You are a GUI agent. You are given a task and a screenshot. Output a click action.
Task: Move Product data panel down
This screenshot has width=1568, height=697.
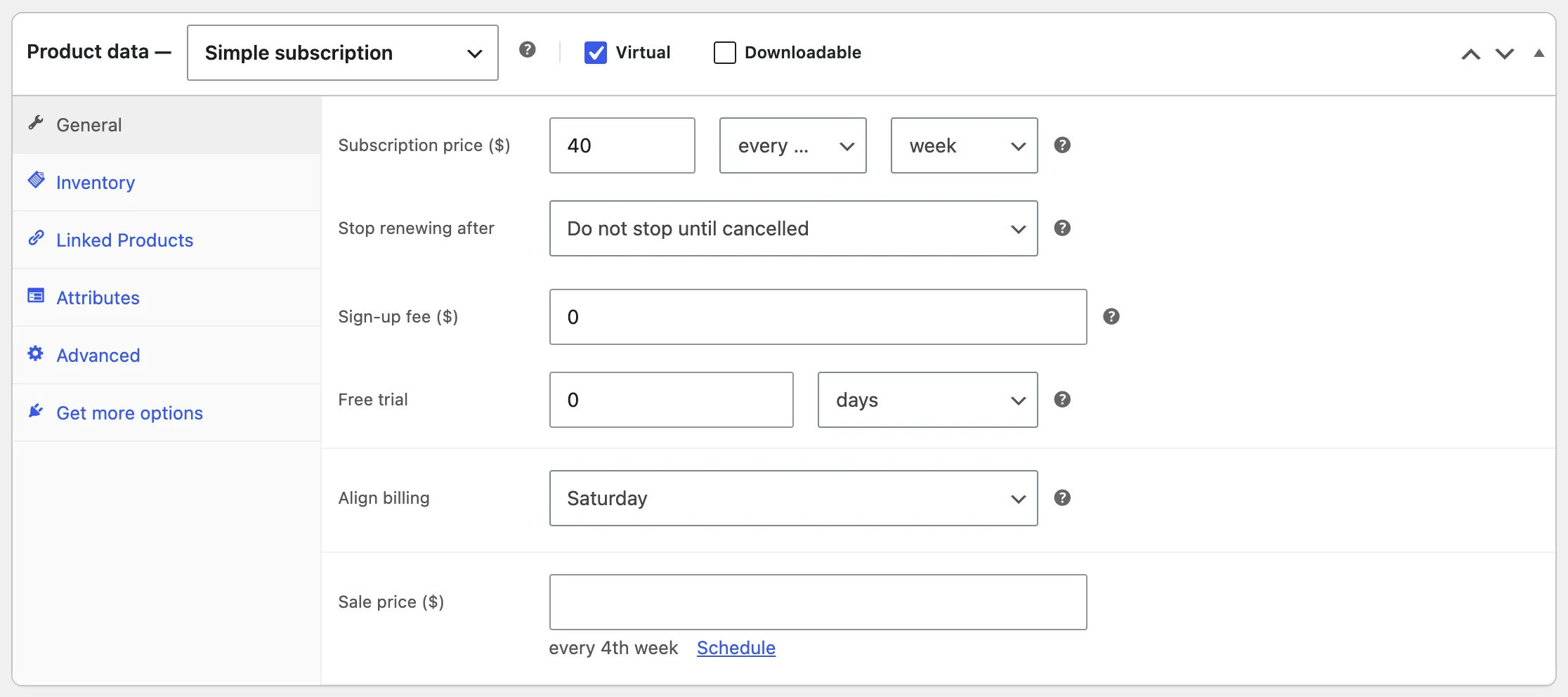click(1504, 54)
